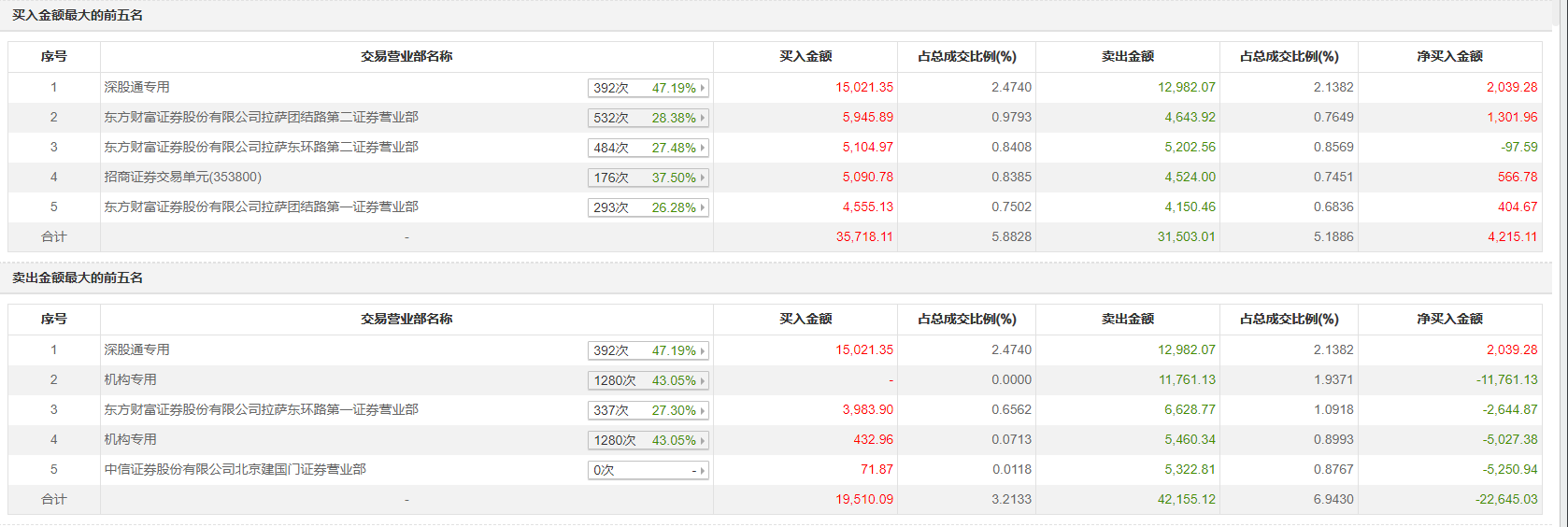Open 东方财富证券拉萨团结路第二证券营业部 link
The width and height of the screenshot is (1568, 527).
click(x=261, y=117)
